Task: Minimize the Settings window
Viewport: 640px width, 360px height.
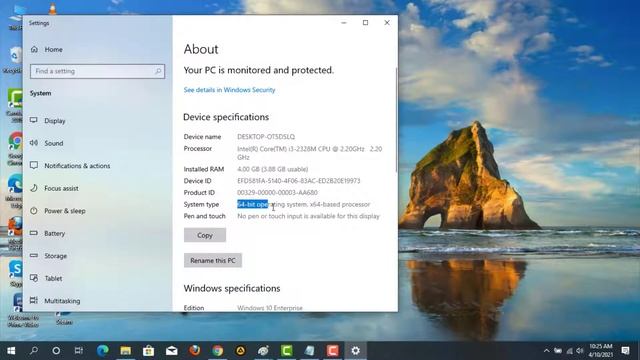Action: 344,22
